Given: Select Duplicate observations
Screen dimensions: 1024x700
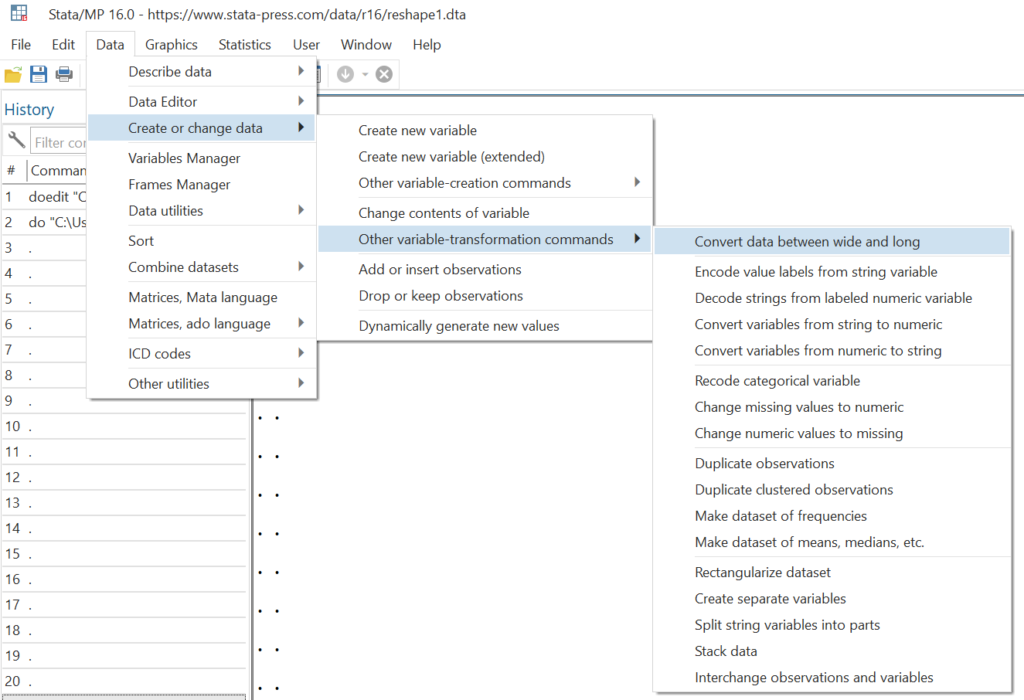Looking at the screenshot, I should (832, 464).
